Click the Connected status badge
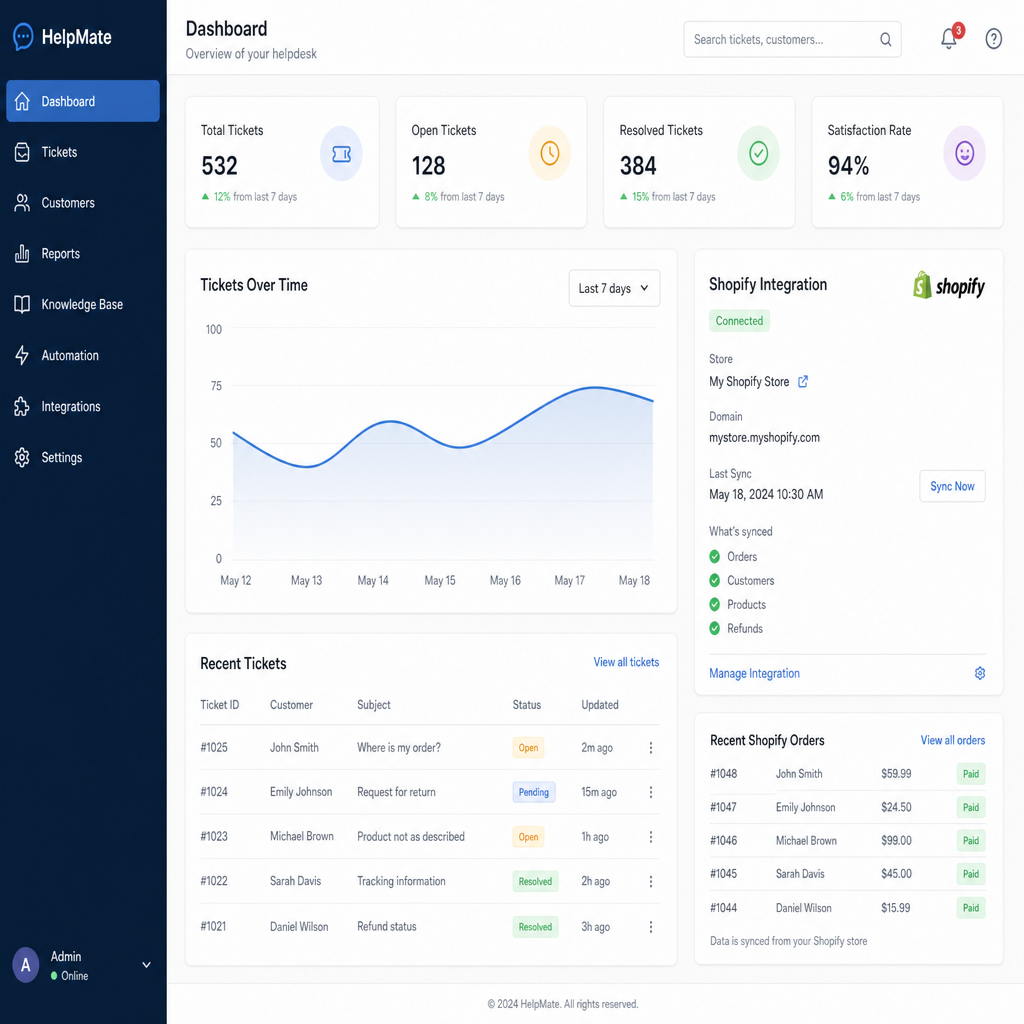 coord(739,321)
